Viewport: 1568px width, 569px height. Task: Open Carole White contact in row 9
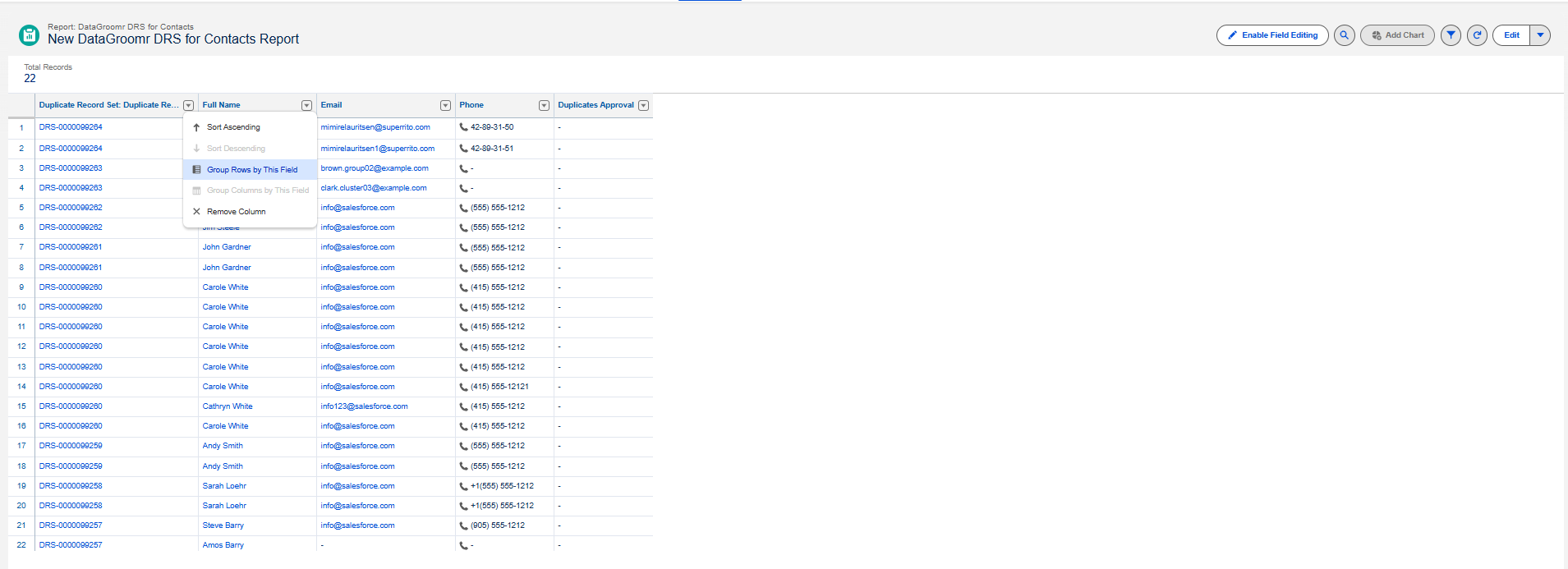pyautogui.click(x=225, y=287)
